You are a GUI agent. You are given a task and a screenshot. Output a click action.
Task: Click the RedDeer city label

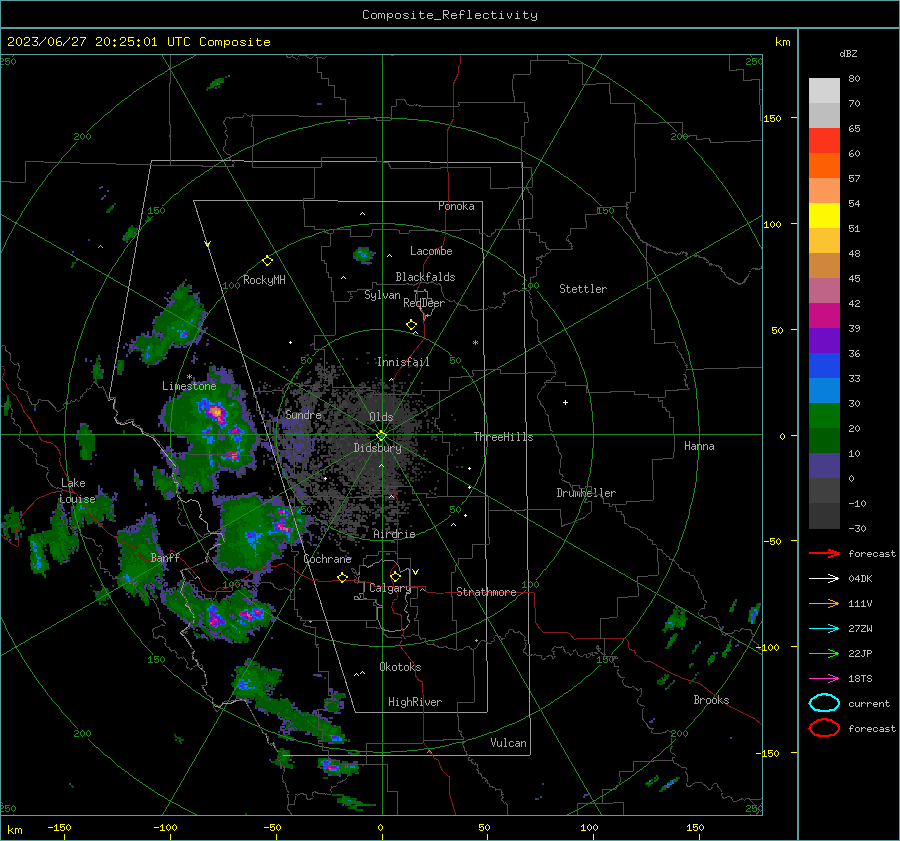tap(424, 303)
